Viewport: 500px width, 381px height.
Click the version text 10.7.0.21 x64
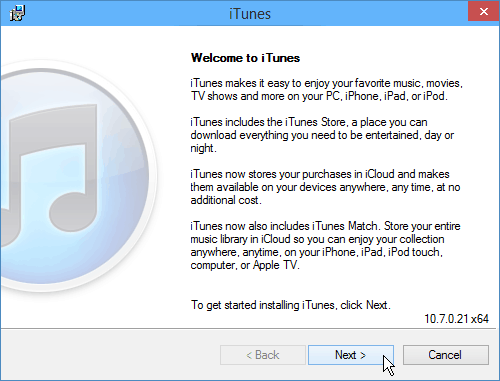tap(456, 319)
